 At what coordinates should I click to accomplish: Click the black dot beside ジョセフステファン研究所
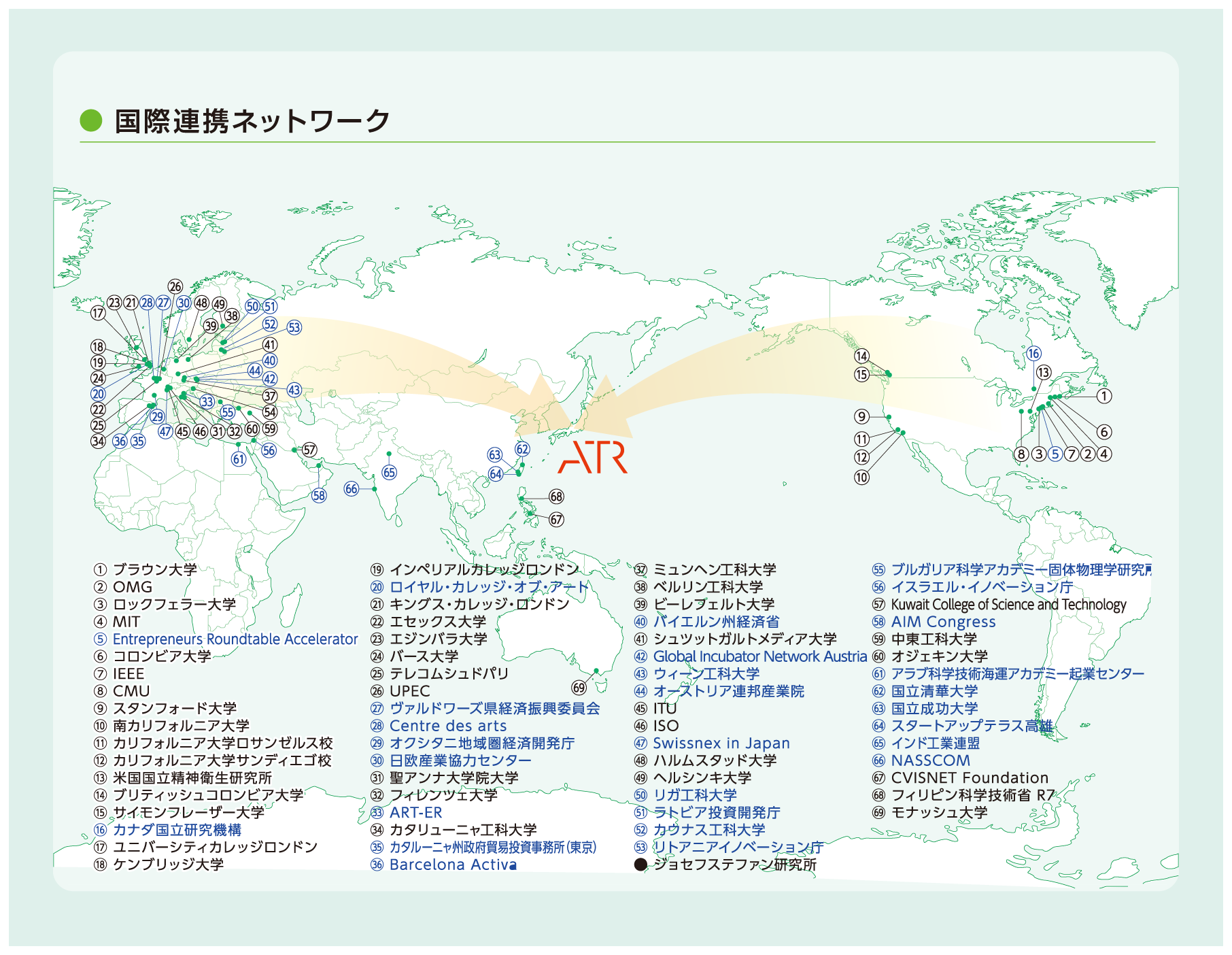pyautogui.click(x=640, y=865)
